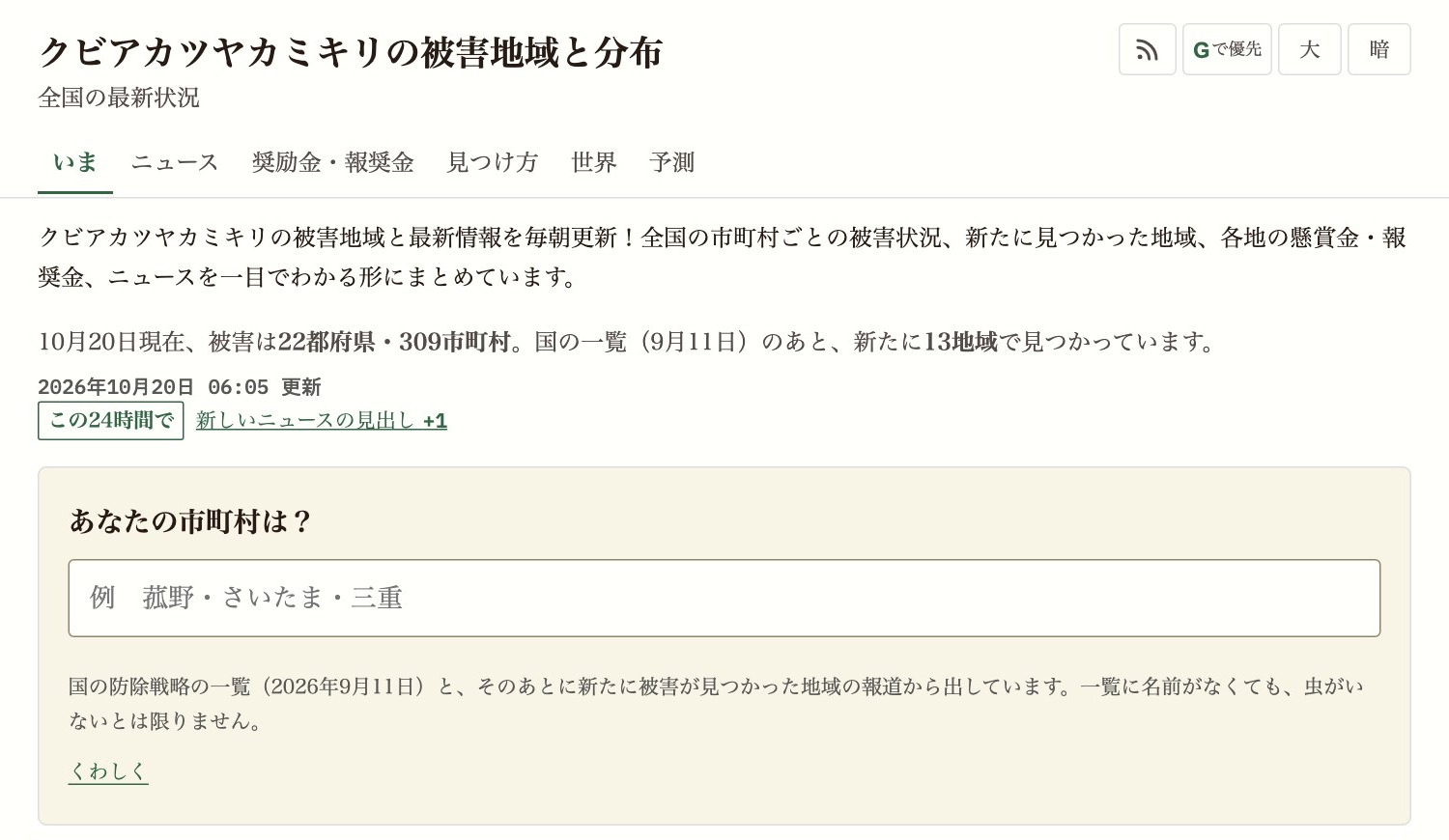This screenshot has width=1449, height=840.
Task: Open the RSS feed icon
Action: pyautogui.click(x=1147, y=49)
